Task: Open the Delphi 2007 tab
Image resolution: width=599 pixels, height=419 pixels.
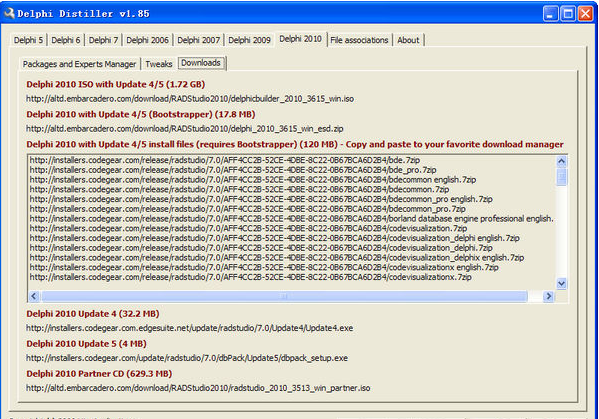Action: pyautogui.click(x=198, y=40)
